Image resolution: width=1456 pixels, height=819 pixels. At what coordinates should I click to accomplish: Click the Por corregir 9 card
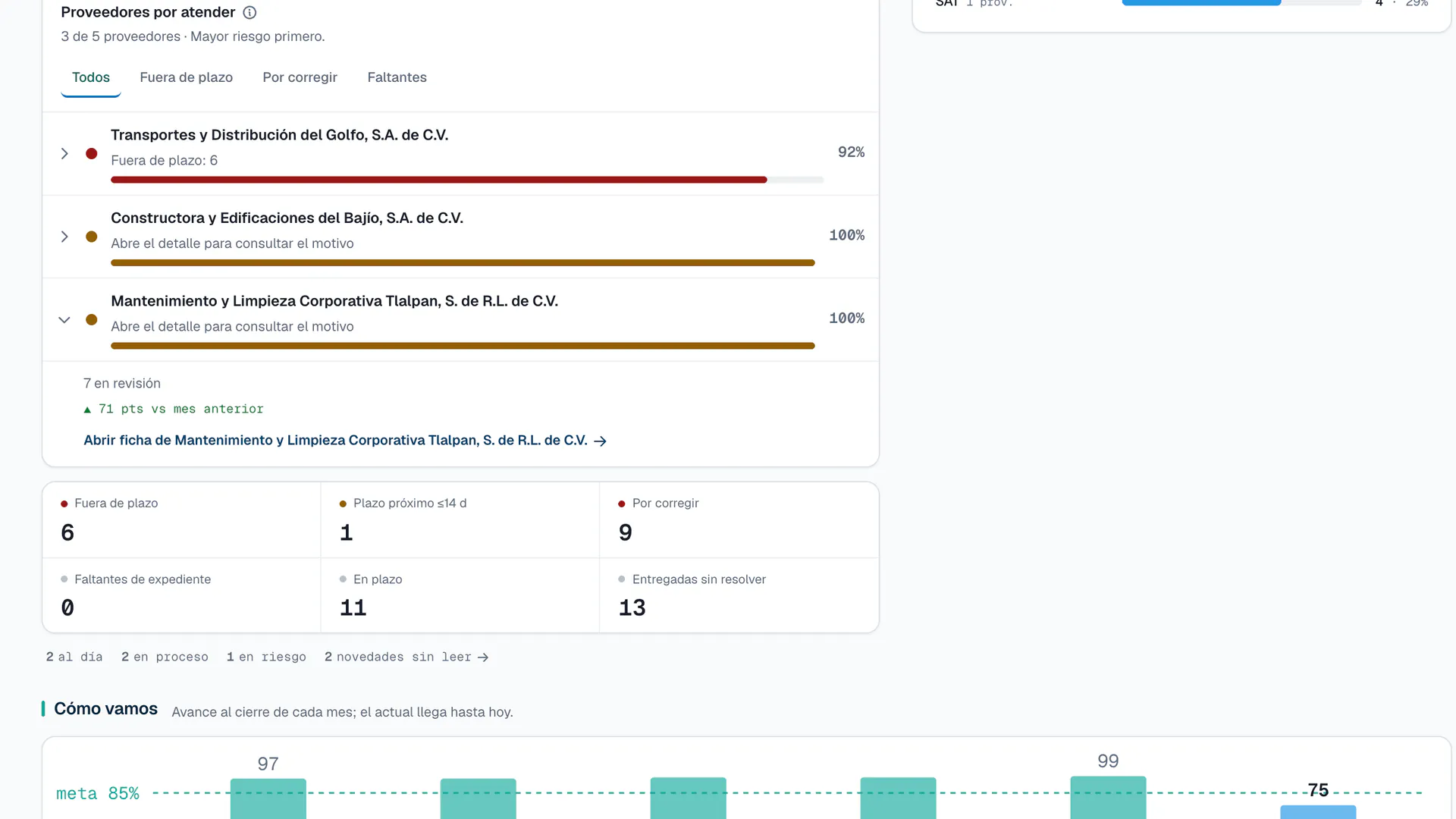pyautogui.click(x=739, y=520)
